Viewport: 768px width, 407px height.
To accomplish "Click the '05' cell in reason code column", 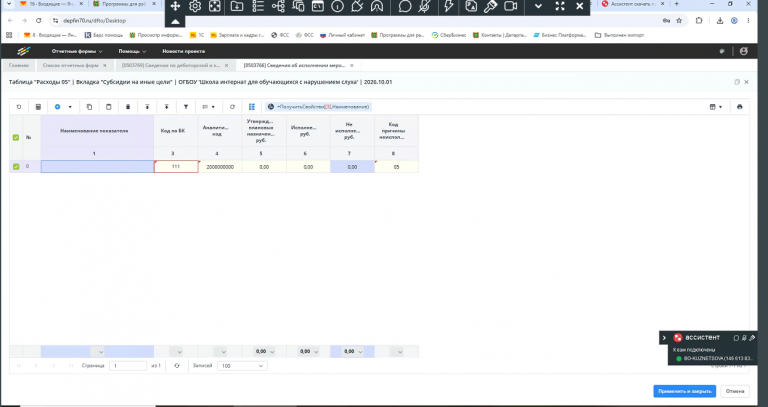I will (x=396, y=167).
